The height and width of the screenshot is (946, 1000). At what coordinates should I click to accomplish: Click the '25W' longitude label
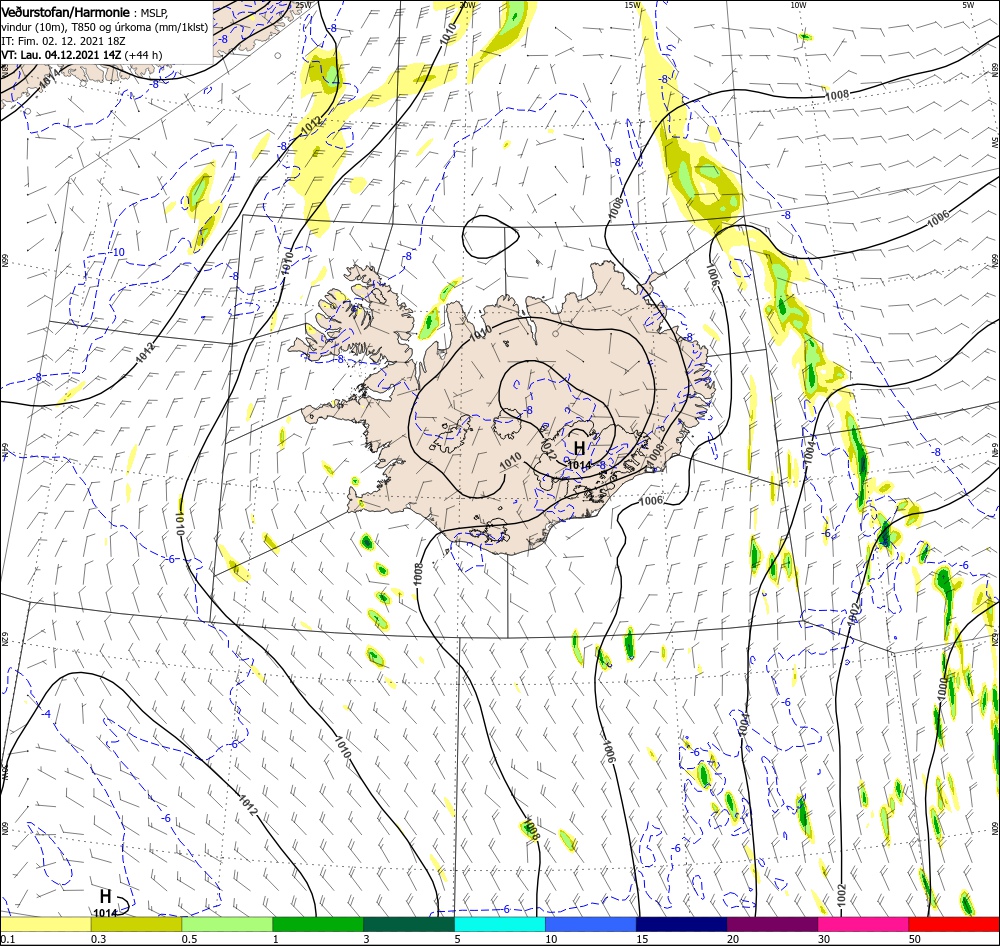coord(304,5)
